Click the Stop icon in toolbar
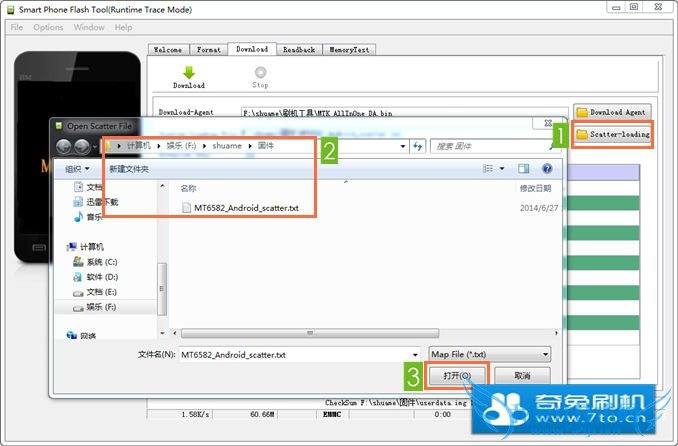This screenshot has height=446, width=678. 260,72
